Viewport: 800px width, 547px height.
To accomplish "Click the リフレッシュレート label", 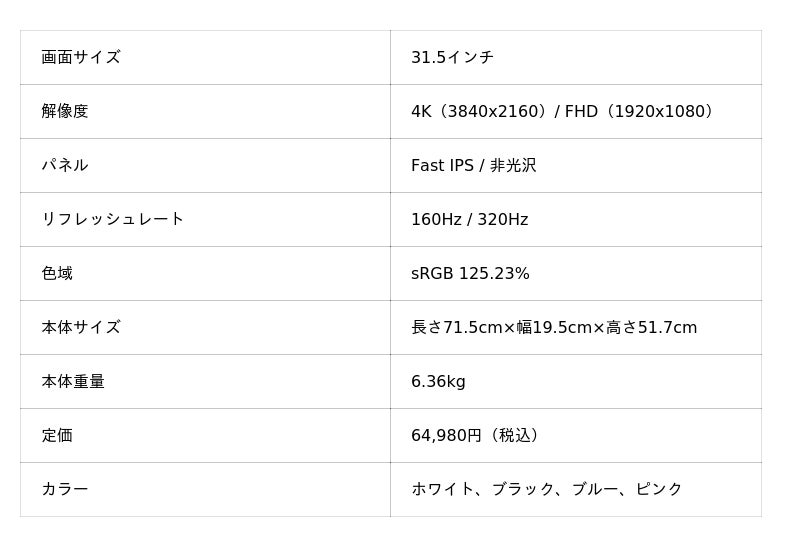I will [112, 219].
